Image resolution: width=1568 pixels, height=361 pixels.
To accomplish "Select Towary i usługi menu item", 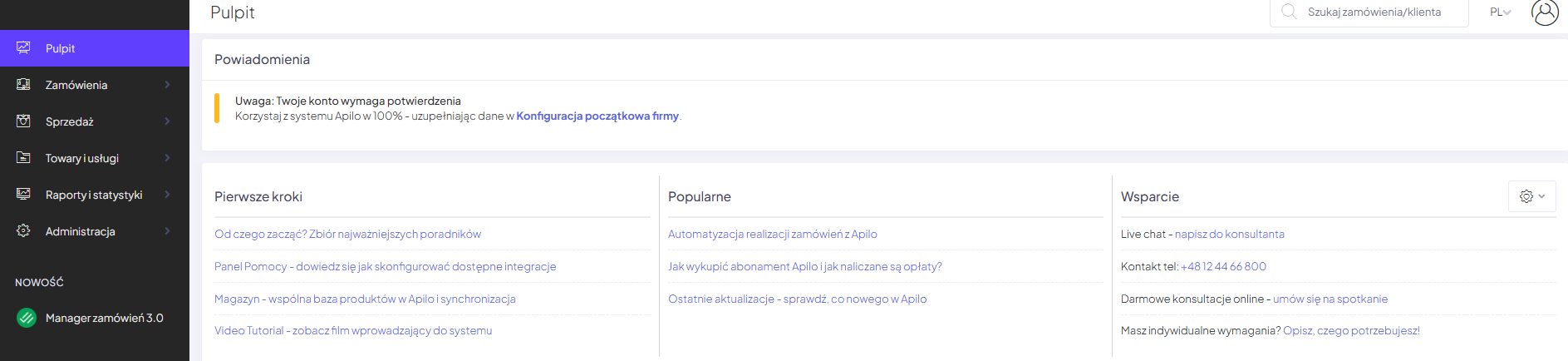I will pyautogui.click(x=82, y=158).
